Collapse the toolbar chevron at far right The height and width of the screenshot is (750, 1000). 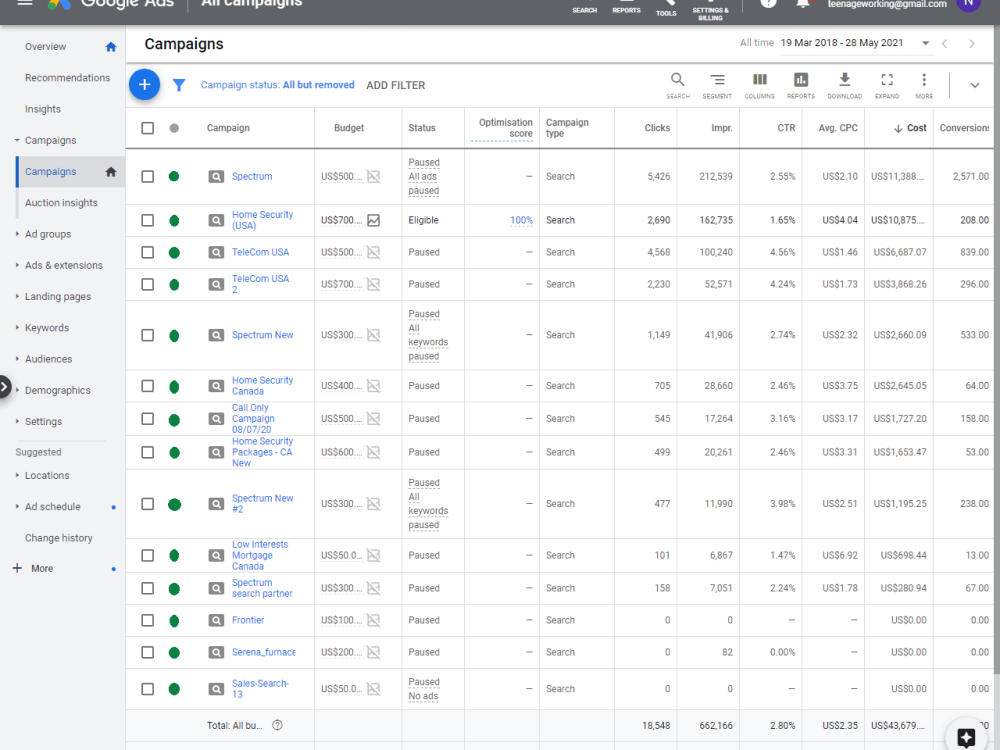click(974, 85)
